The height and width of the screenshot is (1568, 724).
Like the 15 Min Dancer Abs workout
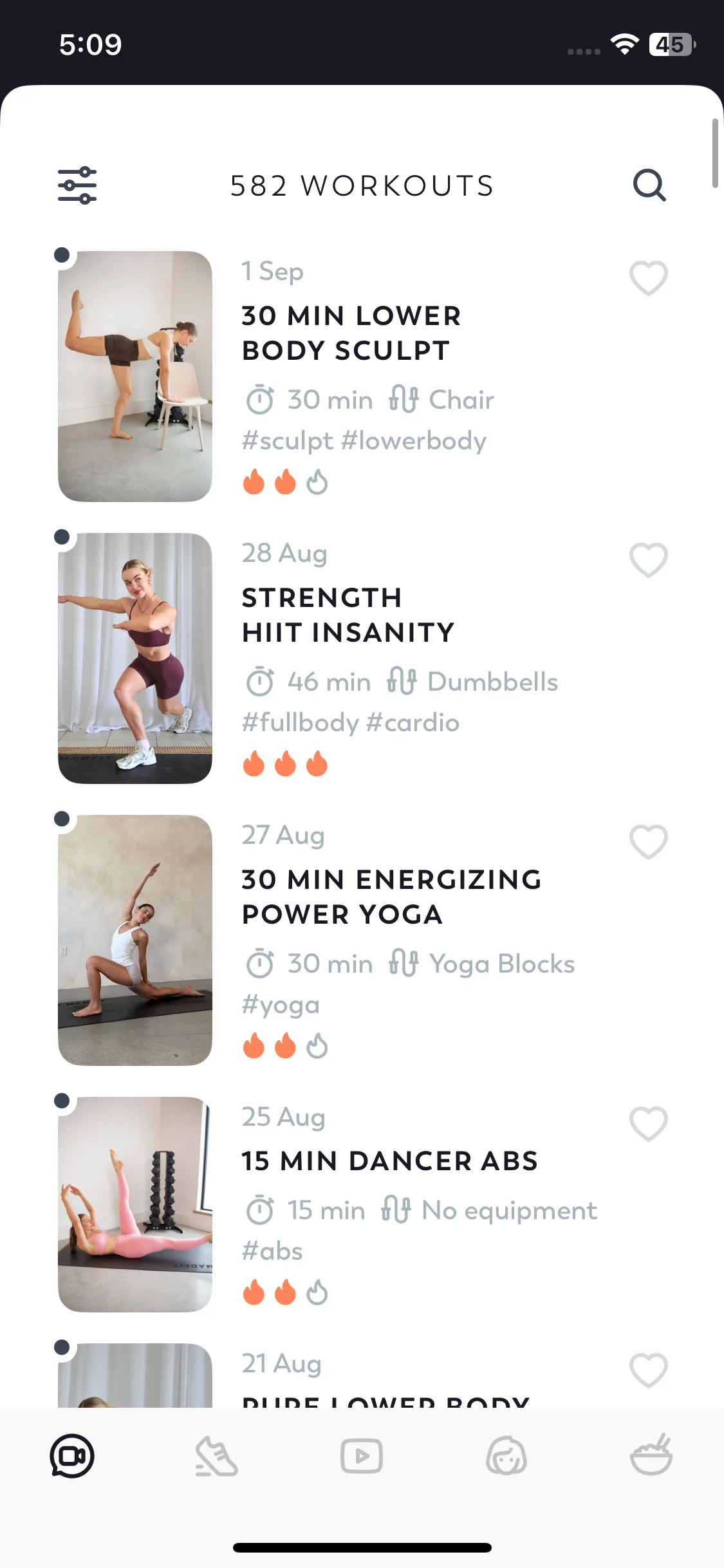tap(648, 1124)
